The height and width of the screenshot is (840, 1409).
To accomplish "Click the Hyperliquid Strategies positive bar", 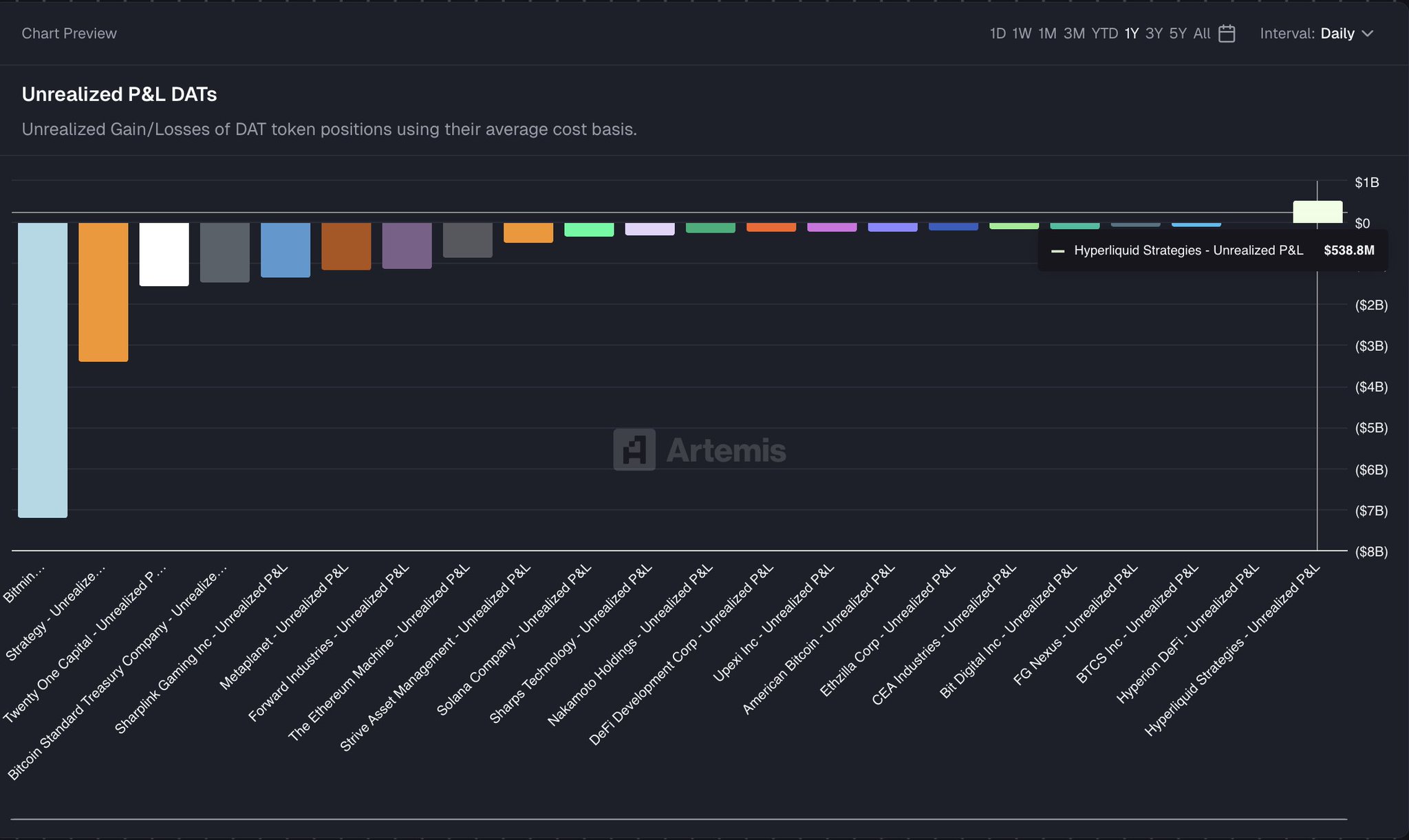I will point(1317,212).
